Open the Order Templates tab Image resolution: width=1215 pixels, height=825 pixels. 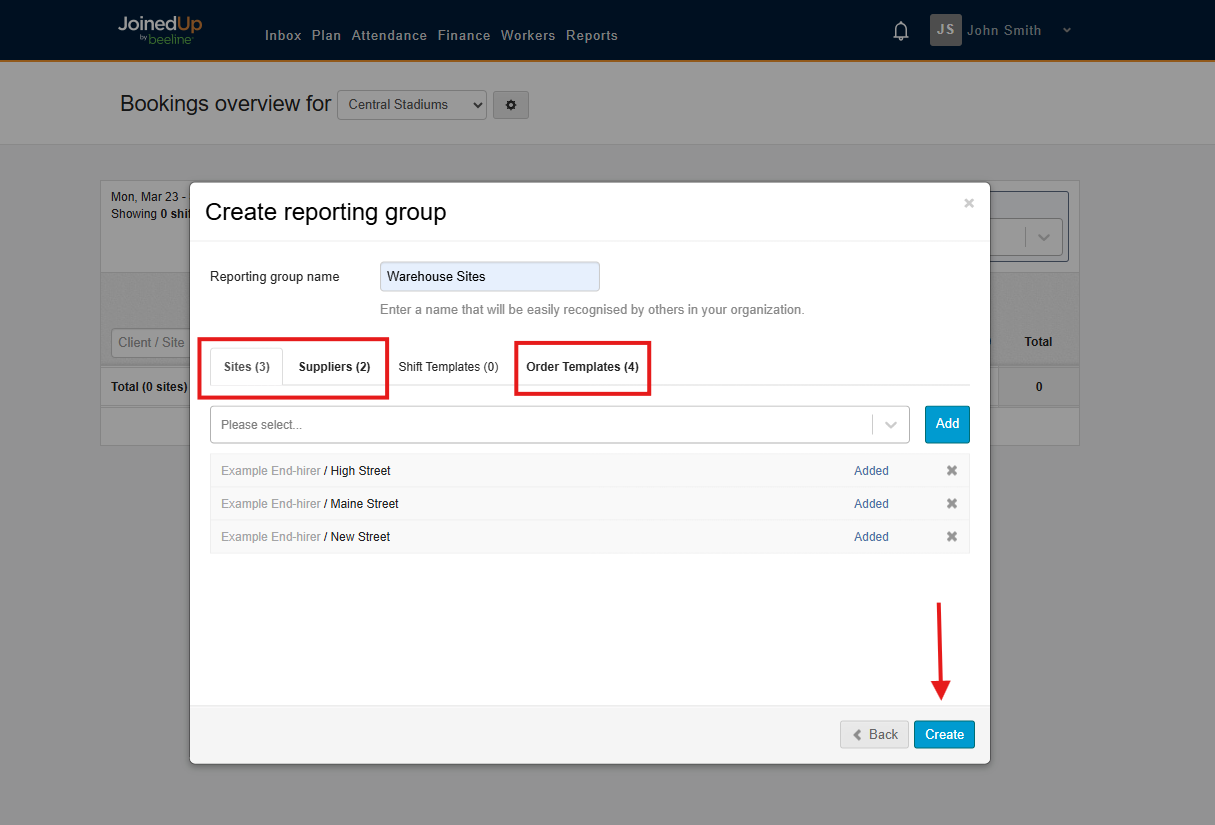pos(582,366)
